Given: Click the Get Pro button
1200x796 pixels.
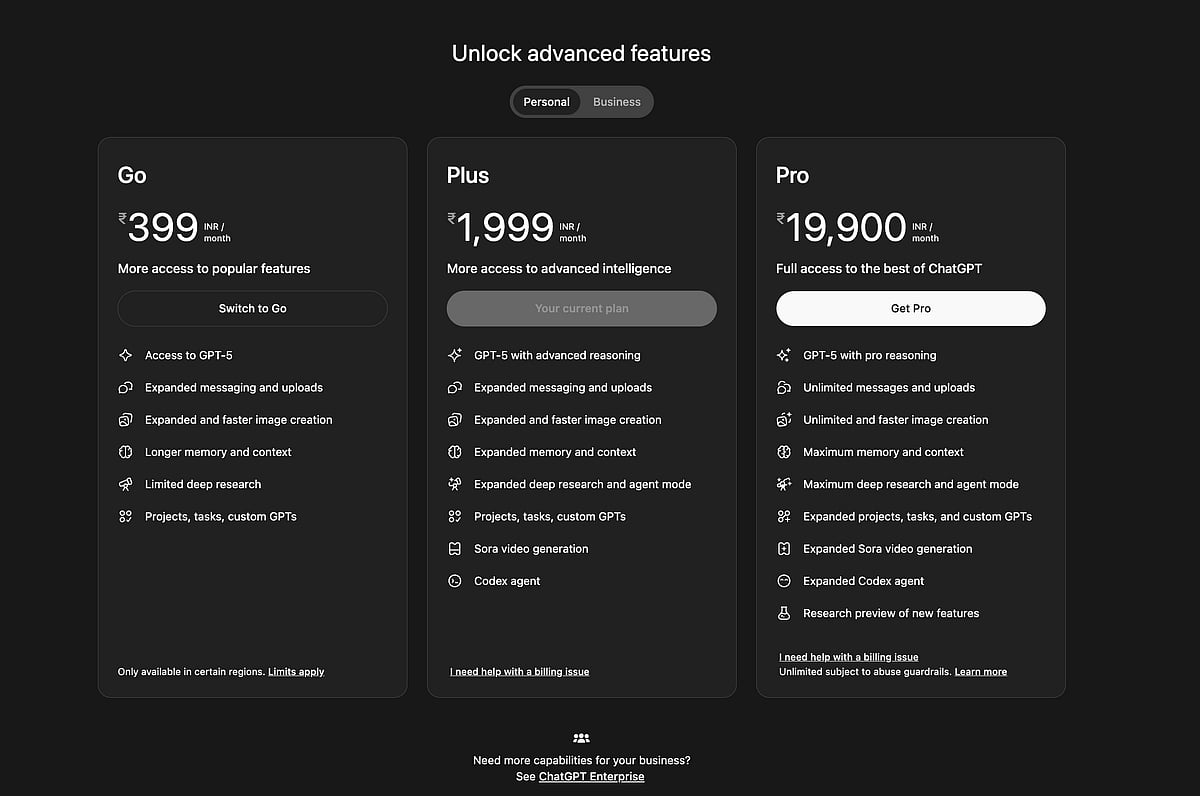Looking at the screenshot, I should [x=910, y=309].
